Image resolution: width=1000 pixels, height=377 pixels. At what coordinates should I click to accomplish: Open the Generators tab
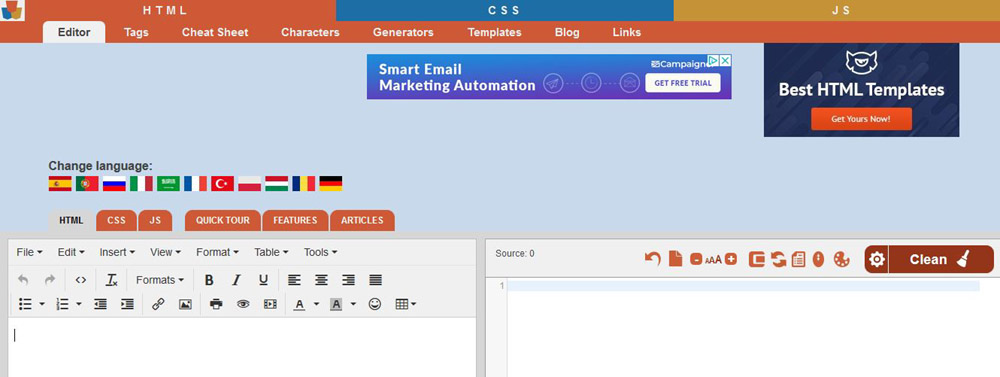[x=403, y=32]
